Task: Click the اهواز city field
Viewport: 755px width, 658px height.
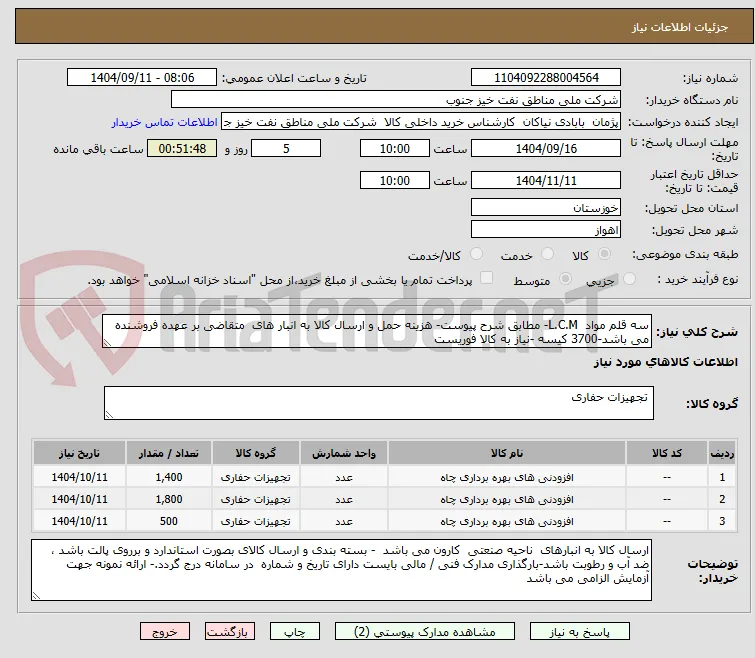Action: tap(546, 230)
